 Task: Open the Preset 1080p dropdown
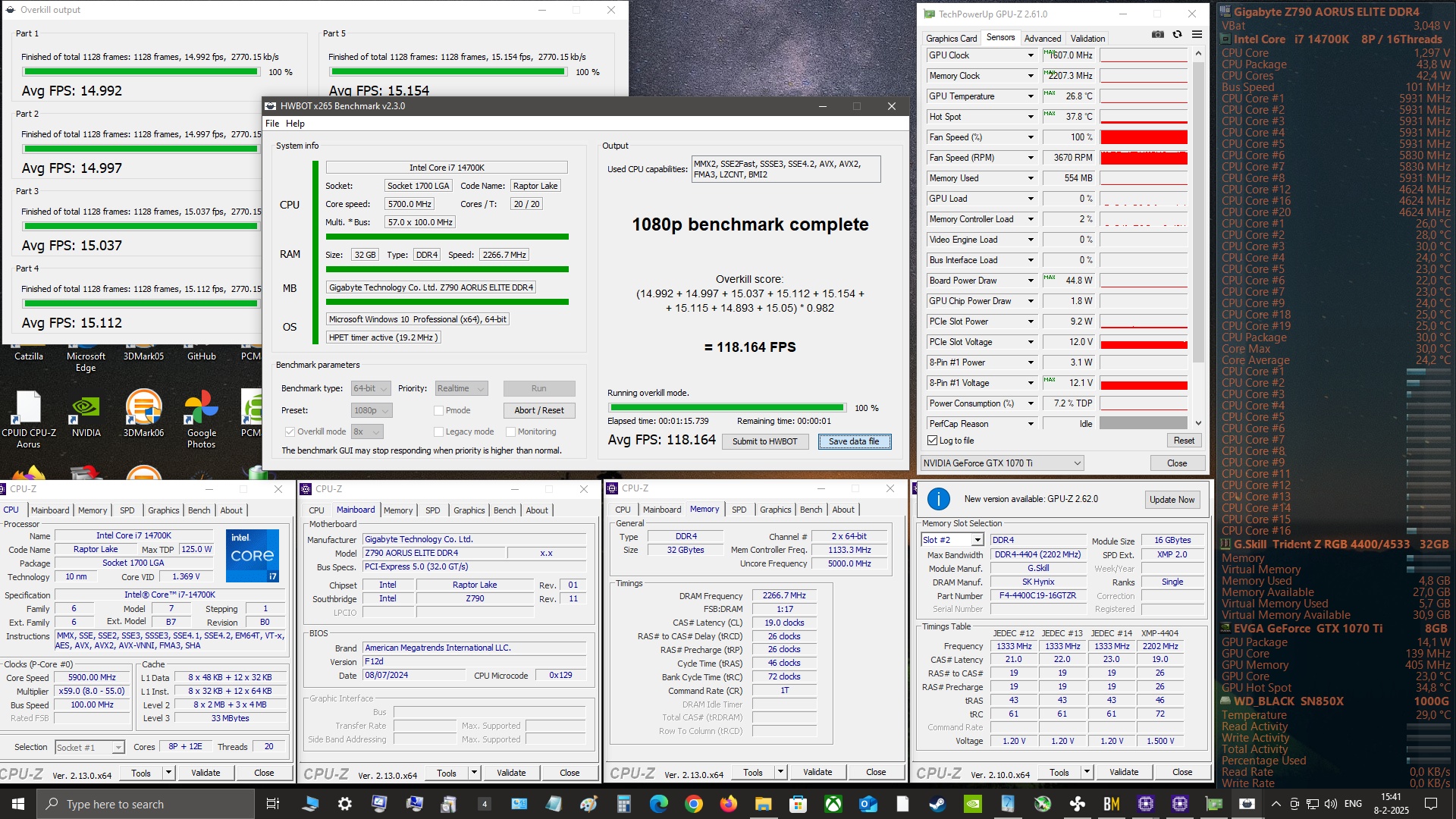tap(372, 410)
